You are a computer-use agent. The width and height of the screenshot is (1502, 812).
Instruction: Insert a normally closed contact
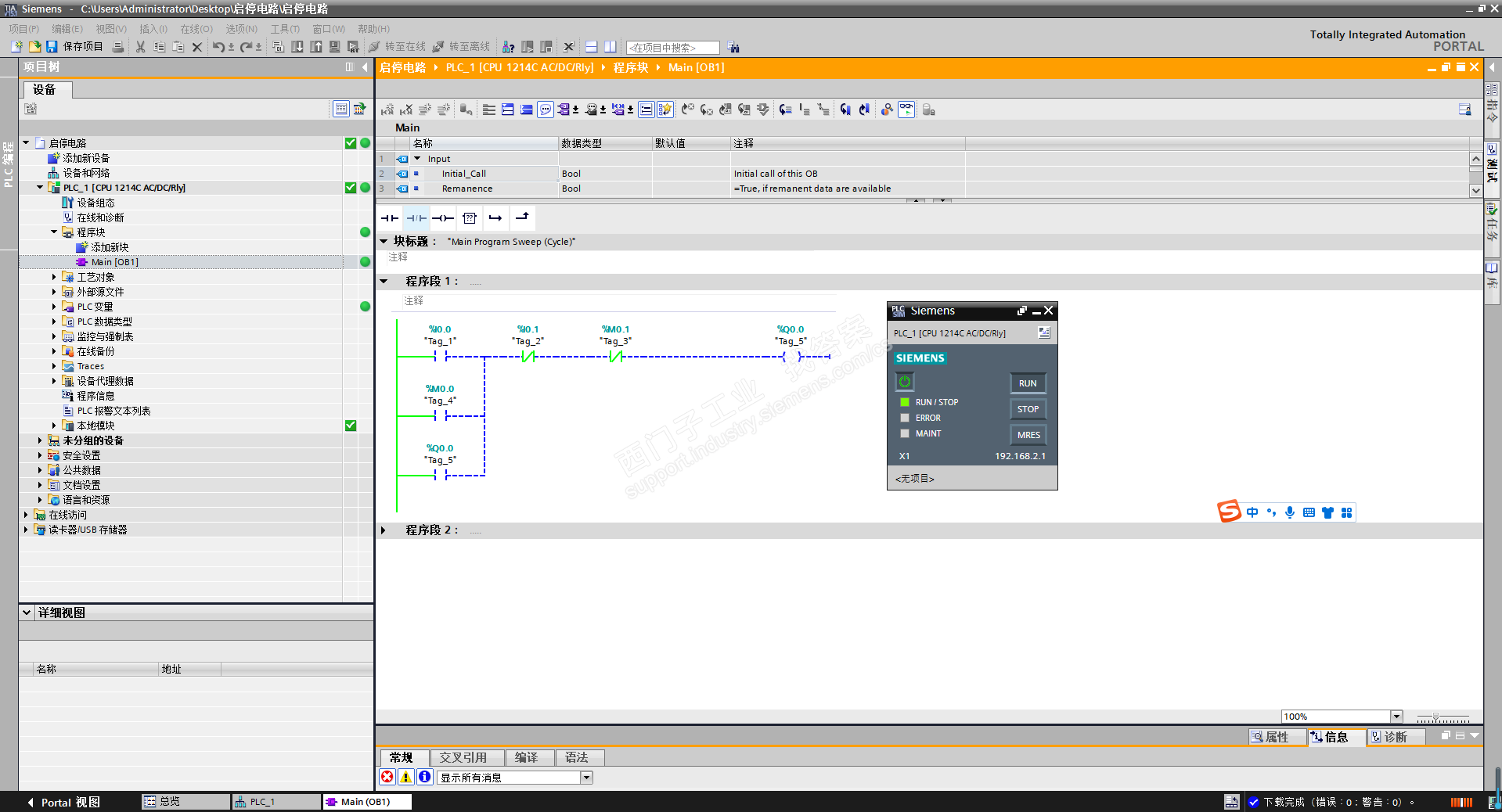click(x=416, y=218)
